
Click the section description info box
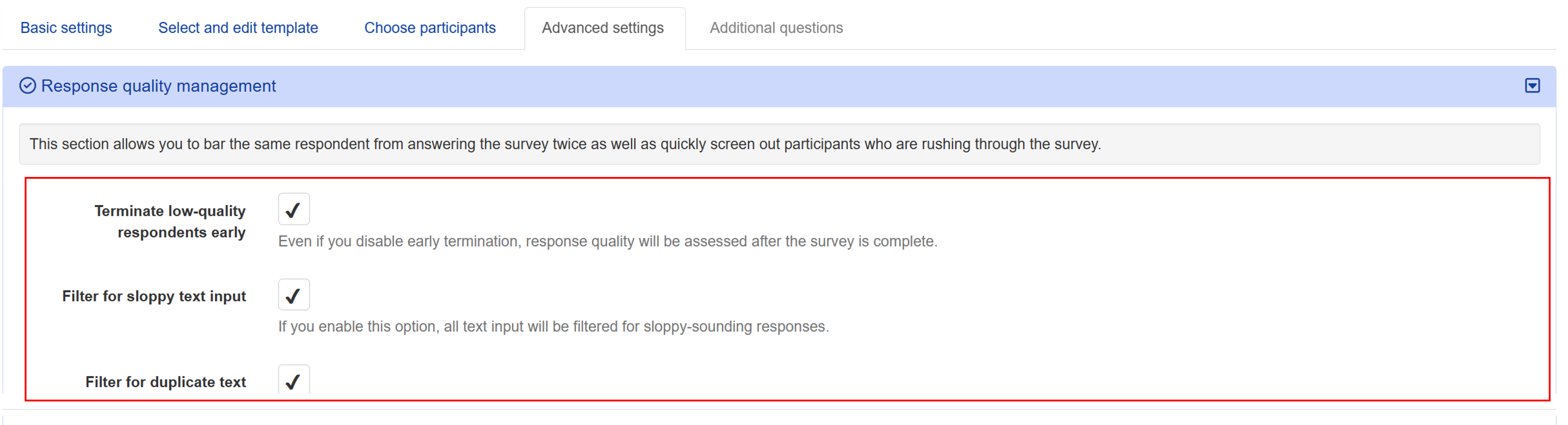tap(779, 144)
